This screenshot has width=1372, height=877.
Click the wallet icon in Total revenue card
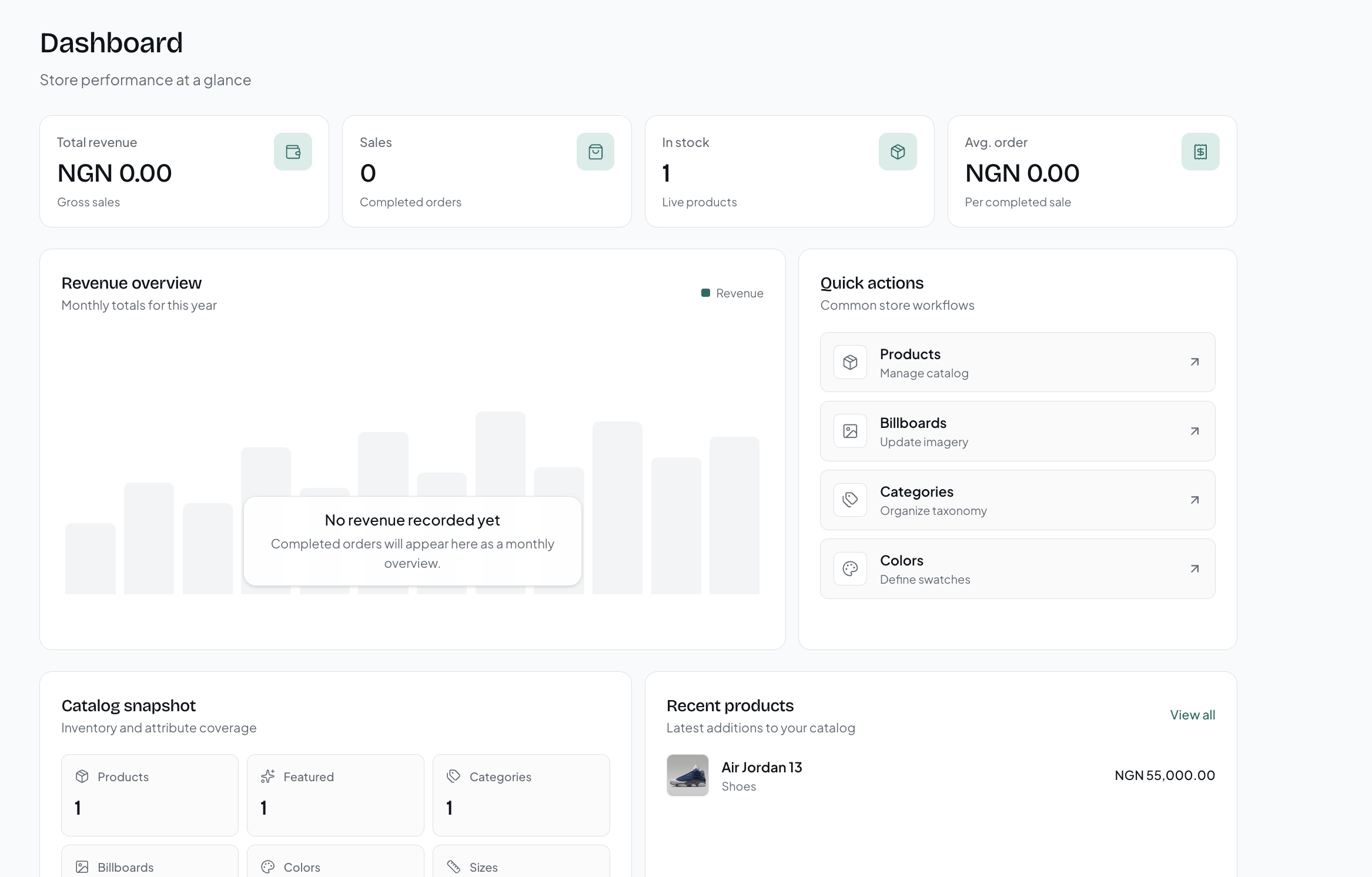coord(293,152)
